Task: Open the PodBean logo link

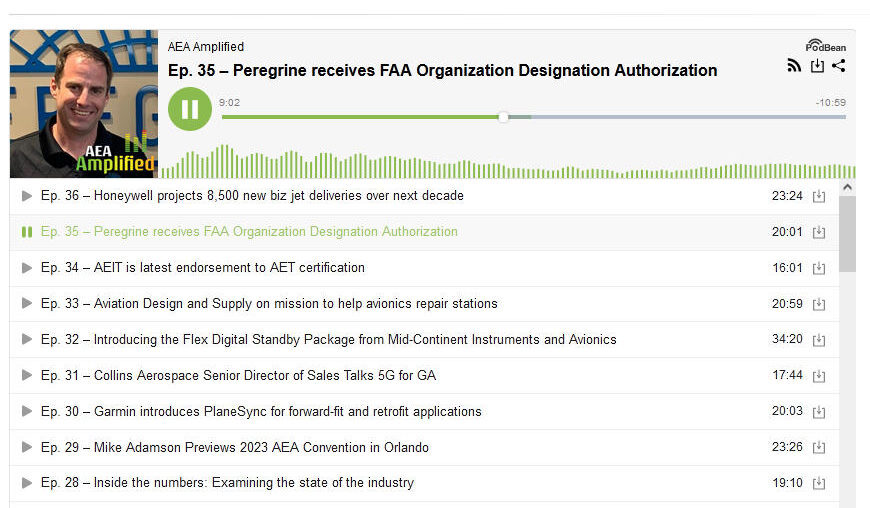Action: pyautogui.click(x=826, y=46)
